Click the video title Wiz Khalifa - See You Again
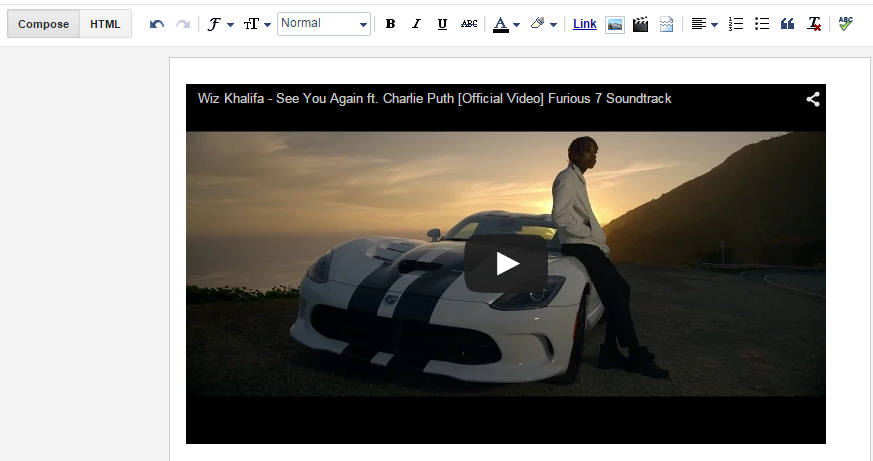Image resolution: width=873 pixels, height=461 pixels. [434, 99]
